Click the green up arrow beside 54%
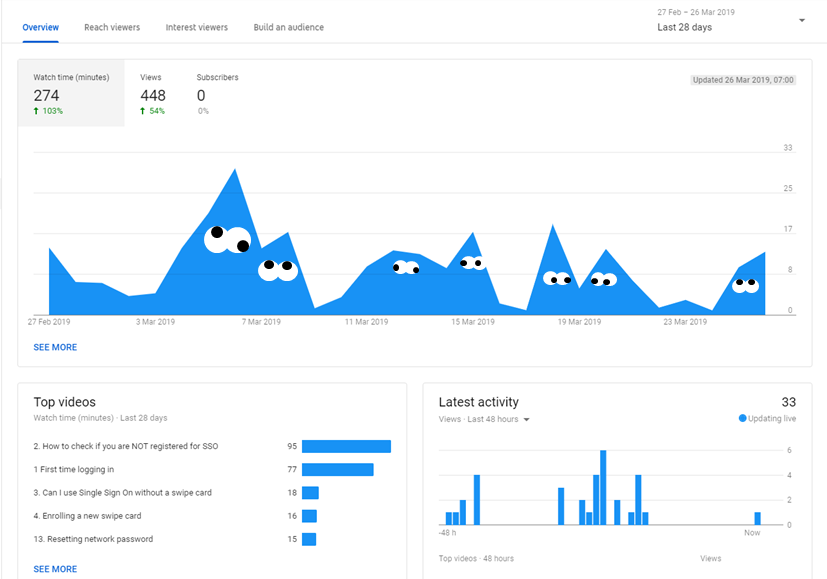Viewport: 827px width, 579px height. click(x=142, y=111)
